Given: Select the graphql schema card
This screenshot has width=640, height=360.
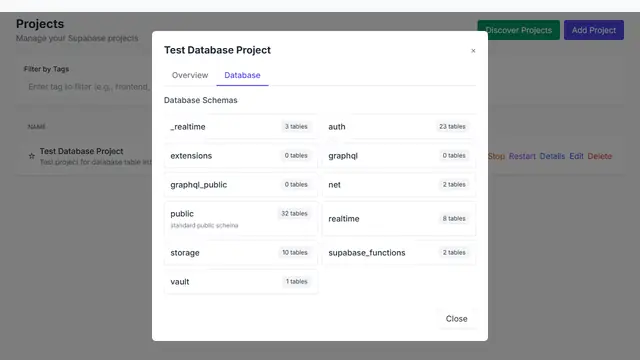Looking at the screenshot, I should pos(399,156).
